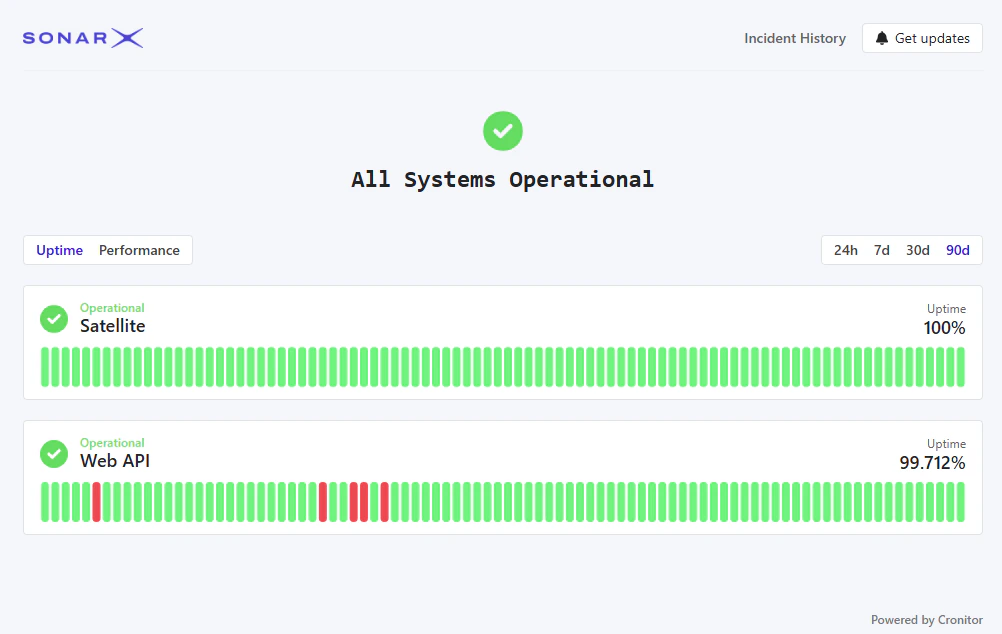Click the Web API green check icon

click(x=54, y=454)
